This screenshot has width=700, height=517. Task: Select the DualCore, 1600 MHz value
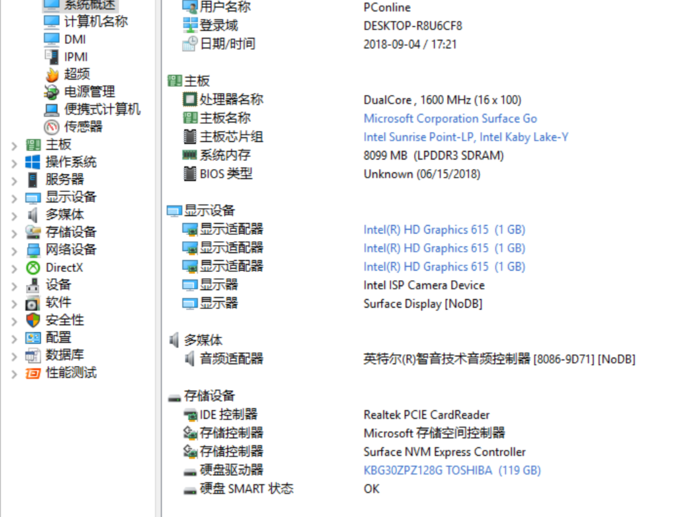(x=442, y=100)
